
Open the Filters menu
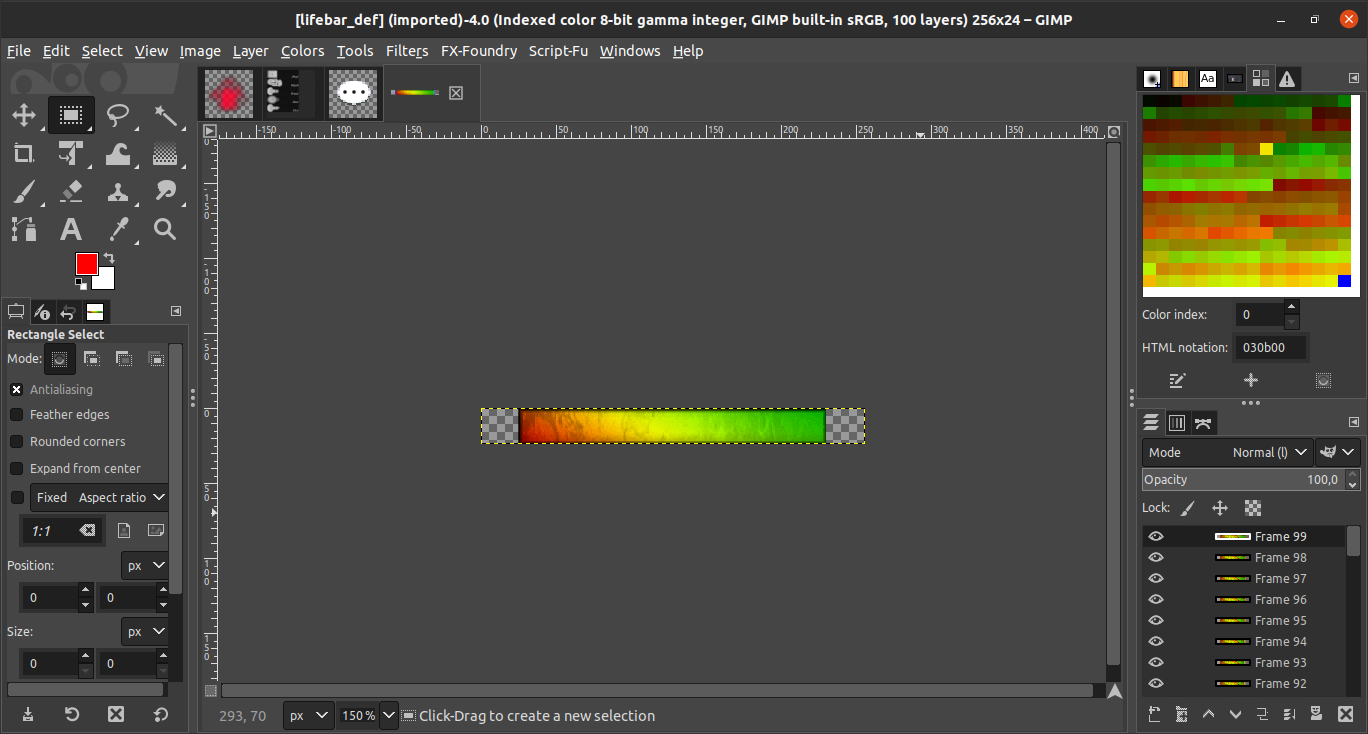point(406,51)
